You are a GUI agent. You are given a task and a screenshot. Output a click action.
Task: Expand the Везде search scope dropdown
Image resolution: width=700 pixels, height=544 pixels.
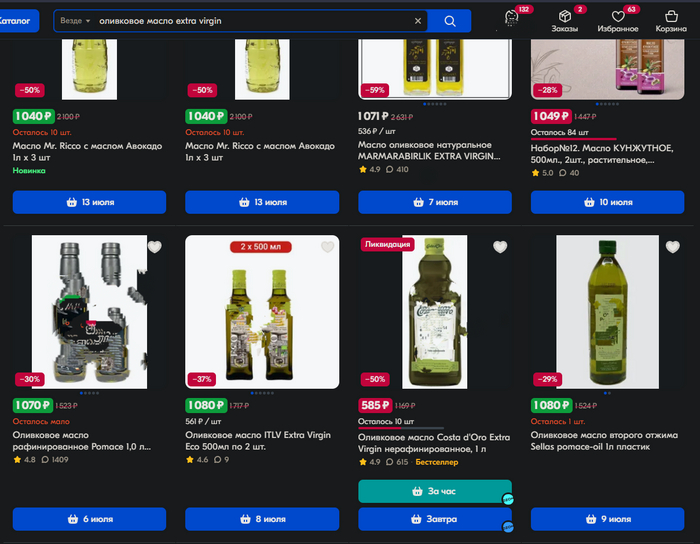[x=75, y=21]
